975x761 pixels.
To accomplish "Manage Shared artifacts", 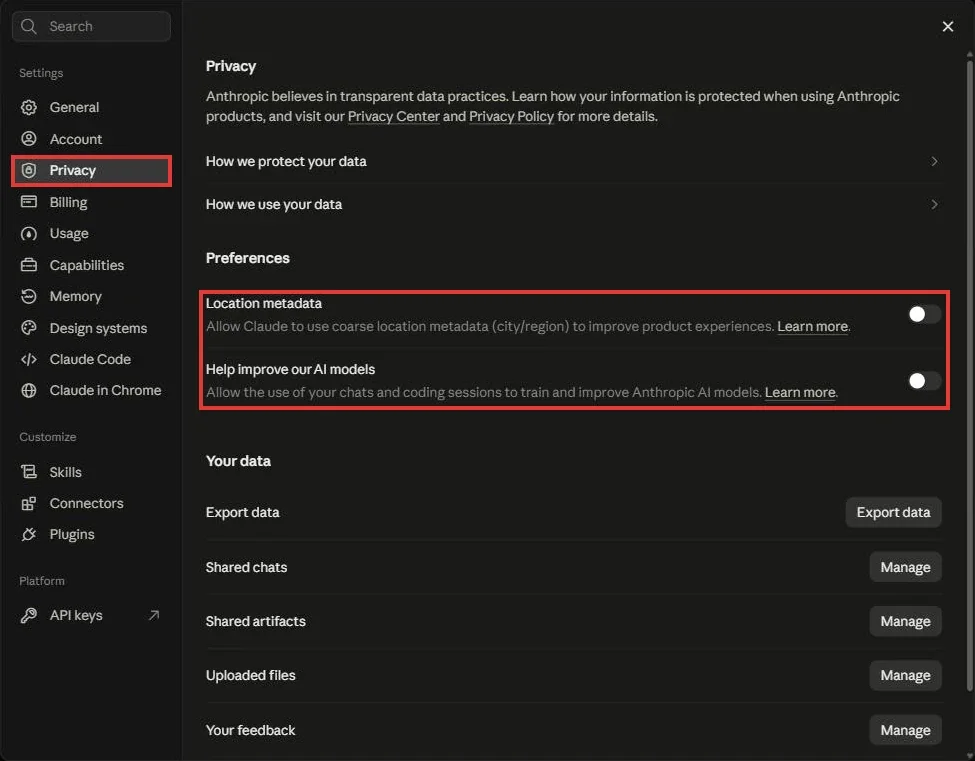I will click(x=905, y=621).
